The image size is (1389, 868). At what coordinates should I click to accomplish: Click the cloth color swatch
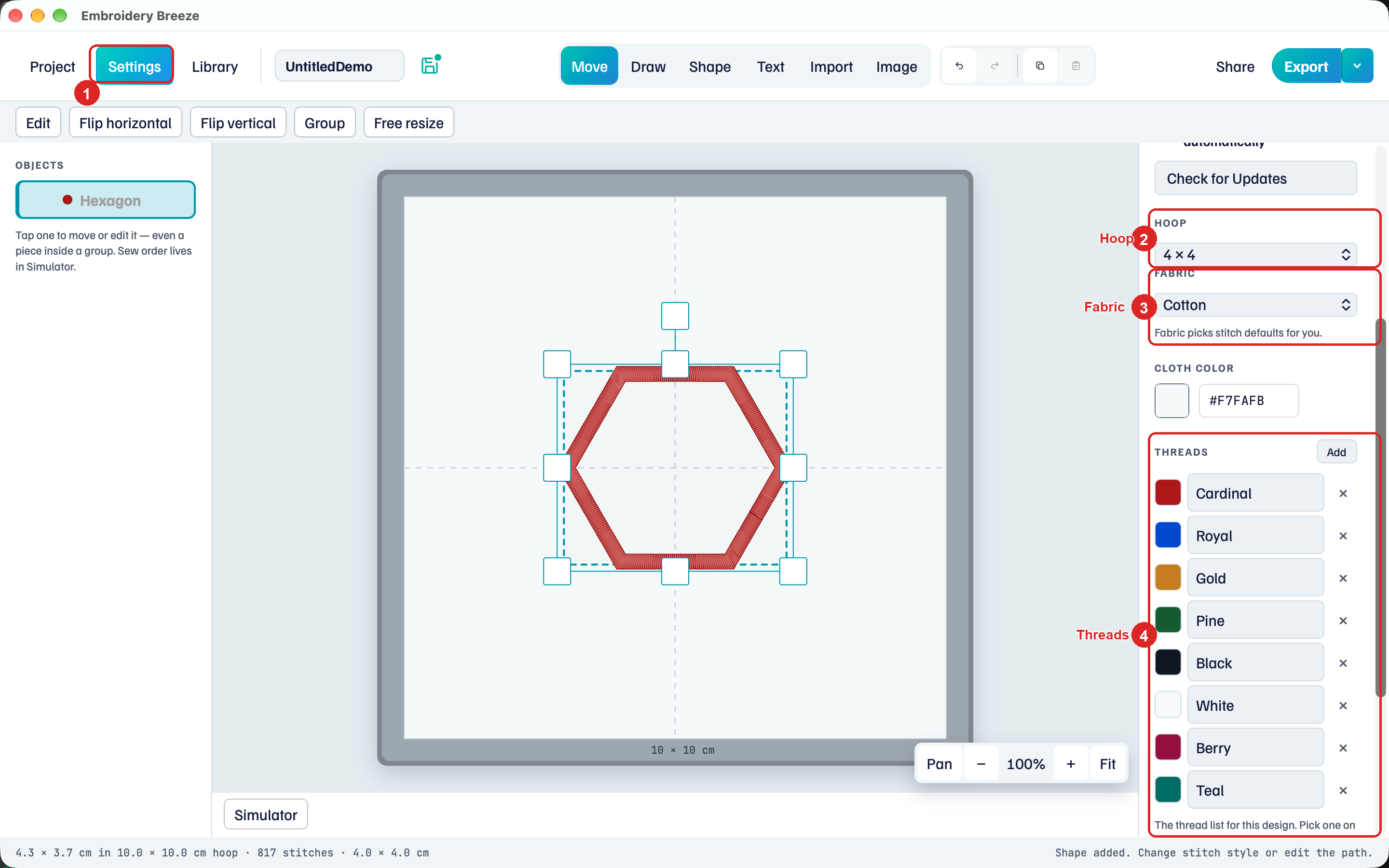pyautogui.click(x=1171, y=401)
